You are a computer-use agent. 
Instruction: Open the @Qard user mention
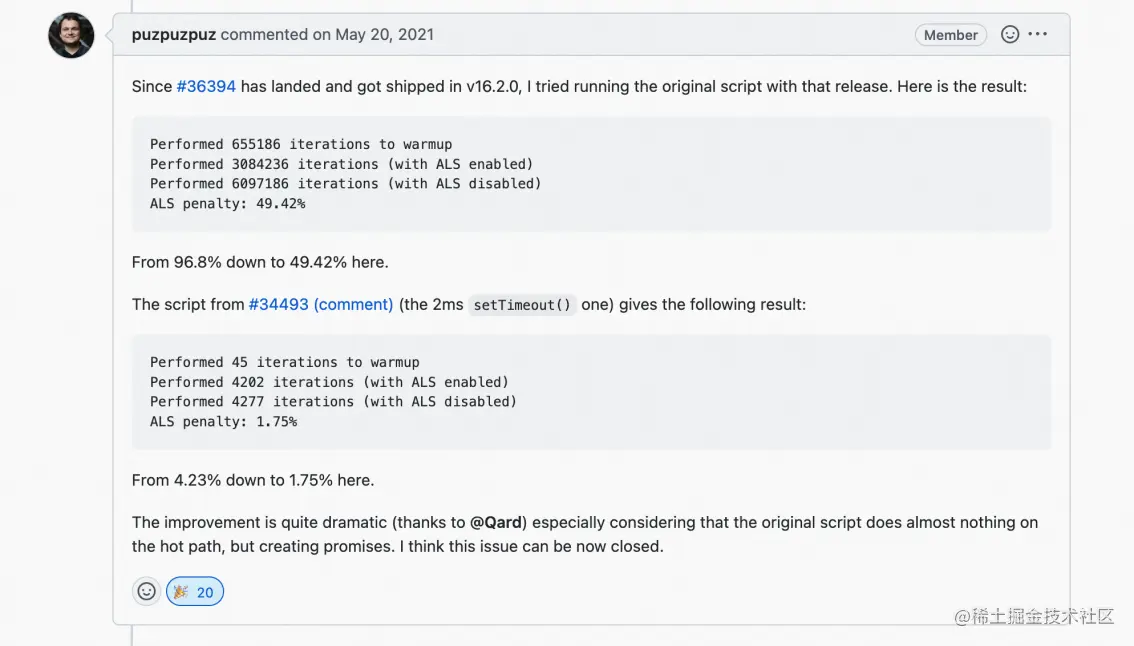(496, 522)
